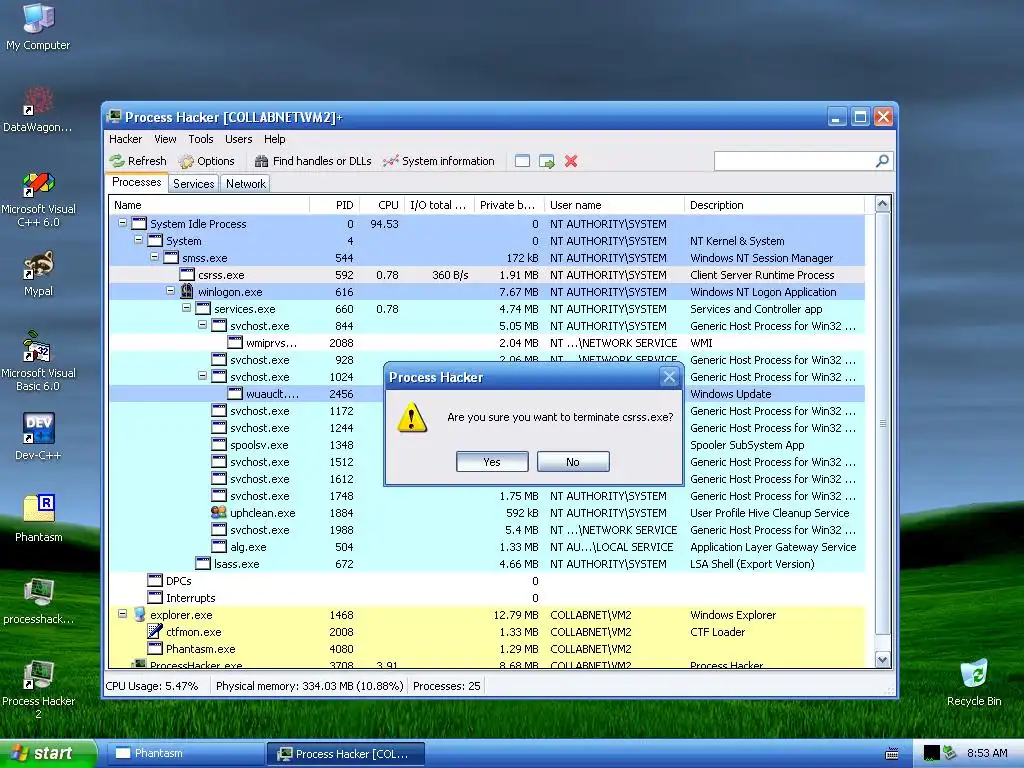Sort by the PID column header

334,205
